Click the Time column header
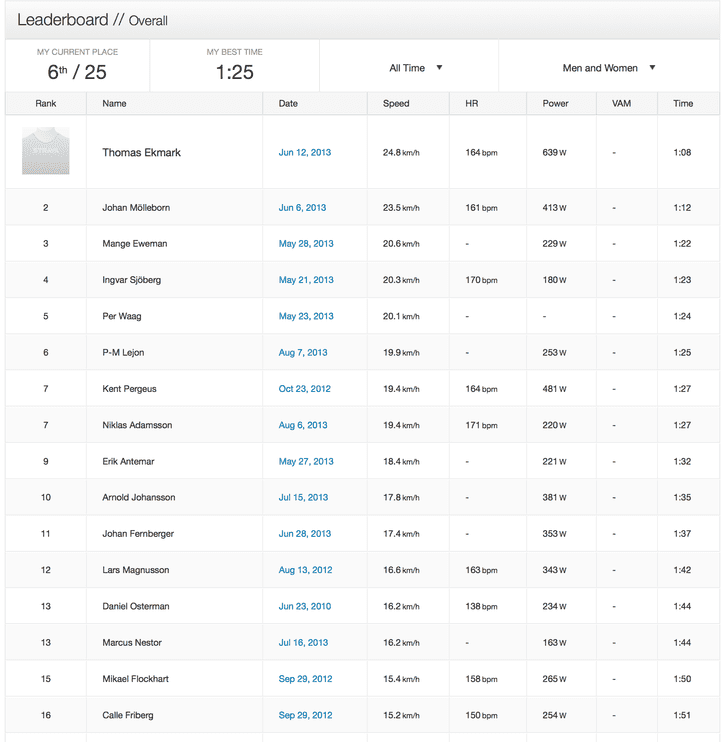Image resolution: width=725 pixels, height=742 pixels. pos(683,103)
